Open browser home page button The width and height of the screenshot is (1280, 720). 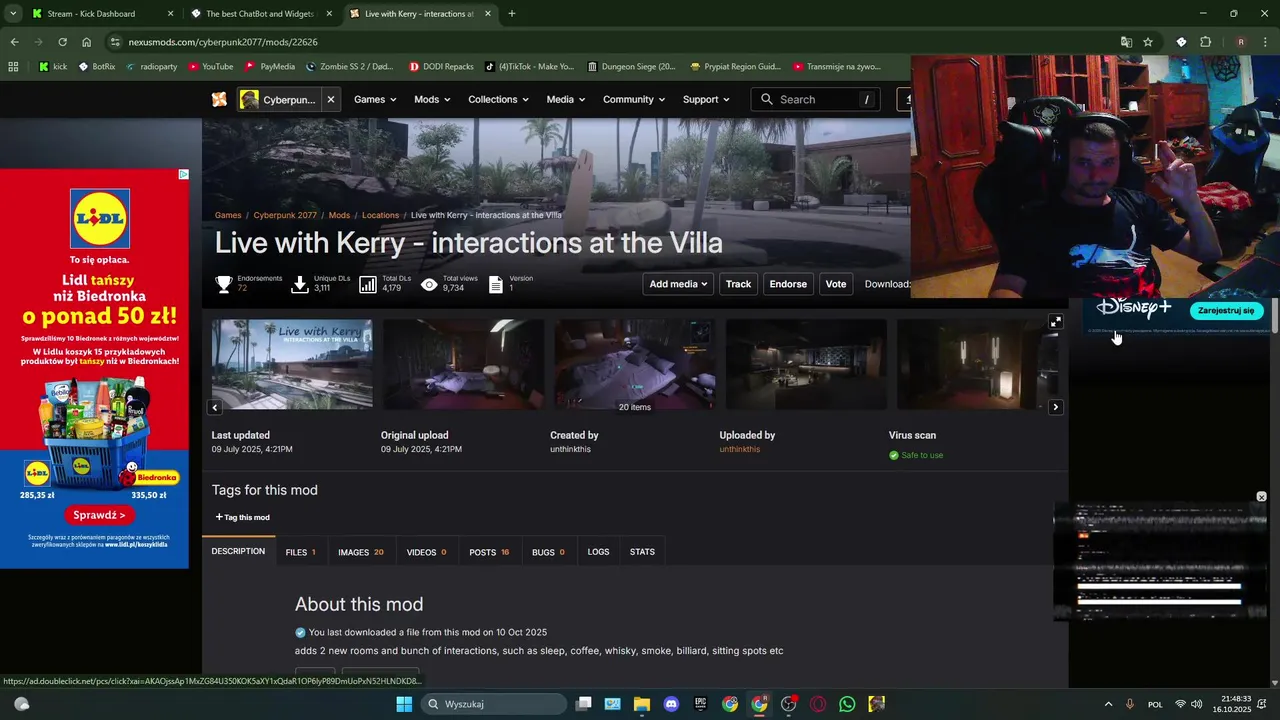coord(86,42)
